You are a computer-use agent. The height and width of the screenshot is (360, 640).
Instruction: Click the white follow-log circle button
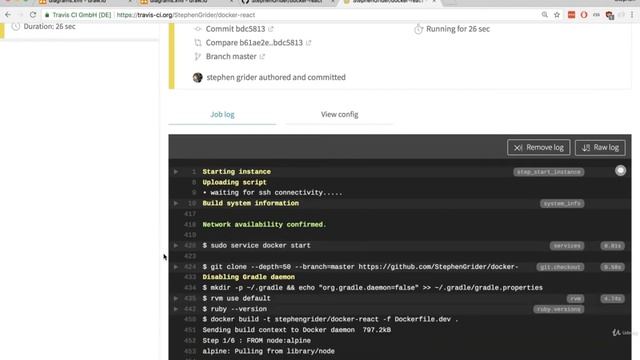pyautogui.click(x=620, y=171)
